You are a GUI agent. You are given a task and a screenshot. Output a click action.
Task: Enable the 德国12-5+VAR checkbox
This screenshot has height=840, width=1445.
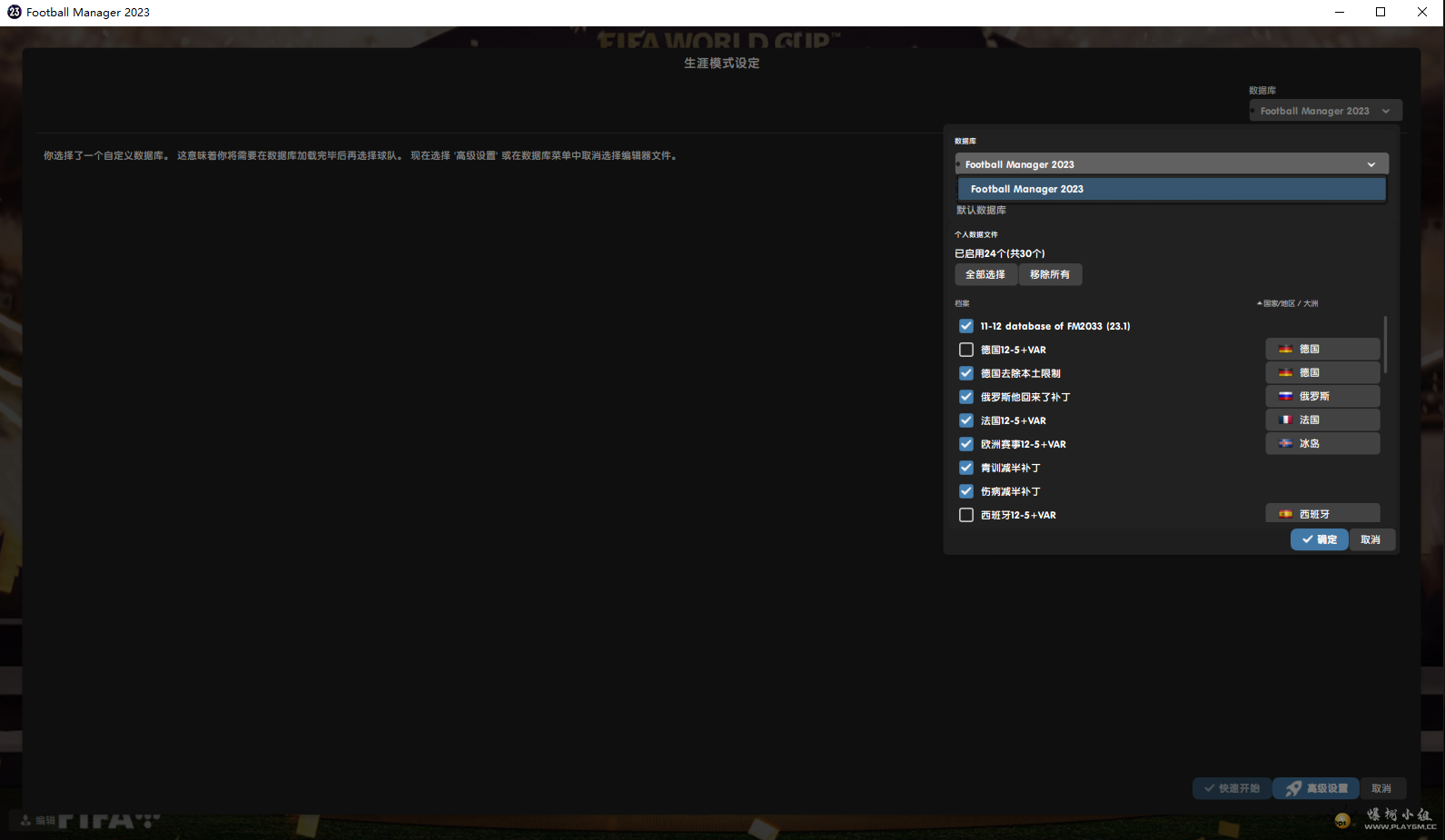point(966,350)
